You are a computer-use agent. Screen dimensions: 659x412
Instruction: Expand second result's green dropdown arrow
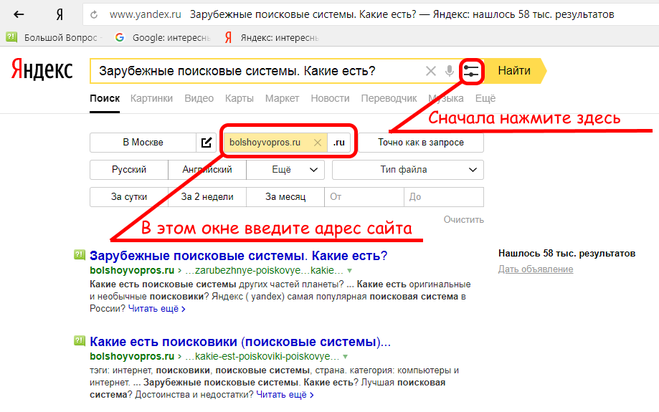345,357
